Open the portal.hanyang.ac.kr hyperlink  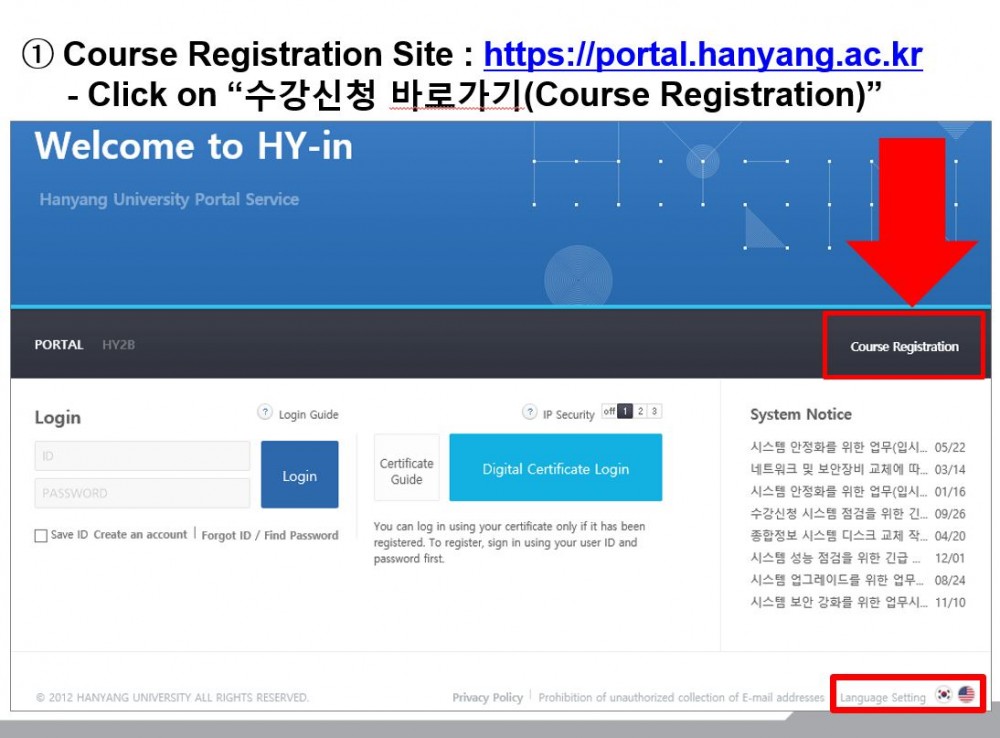tap(703, 54)
